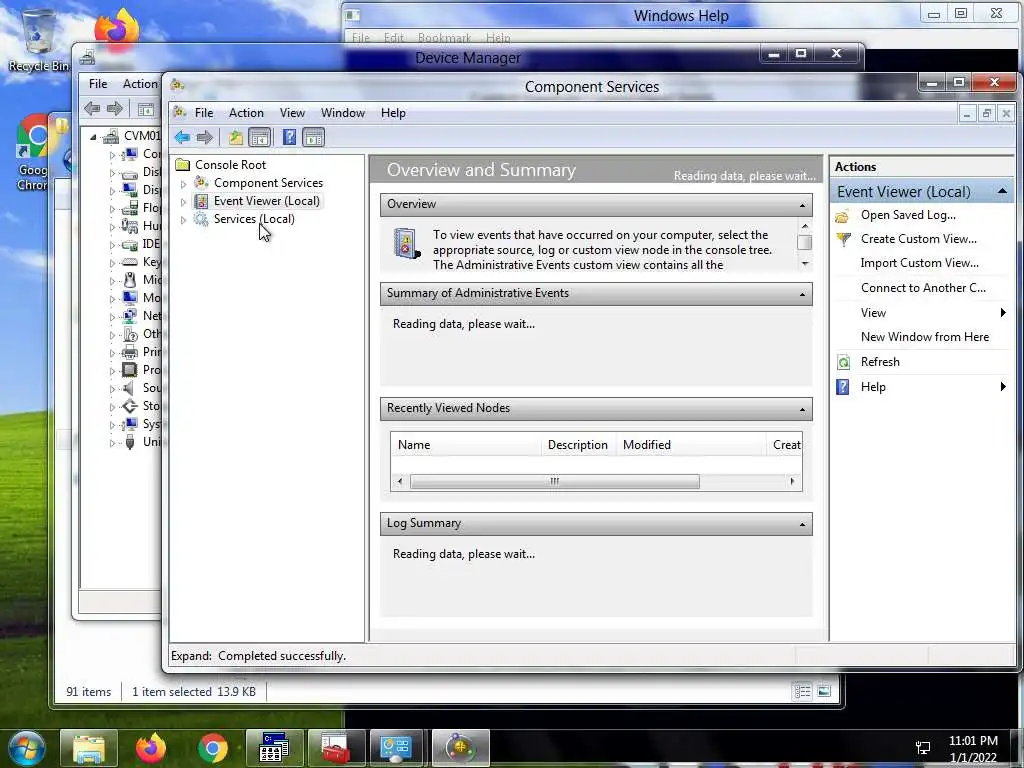
Task: Expand the Component Services tree node
Action: [184, 184]
